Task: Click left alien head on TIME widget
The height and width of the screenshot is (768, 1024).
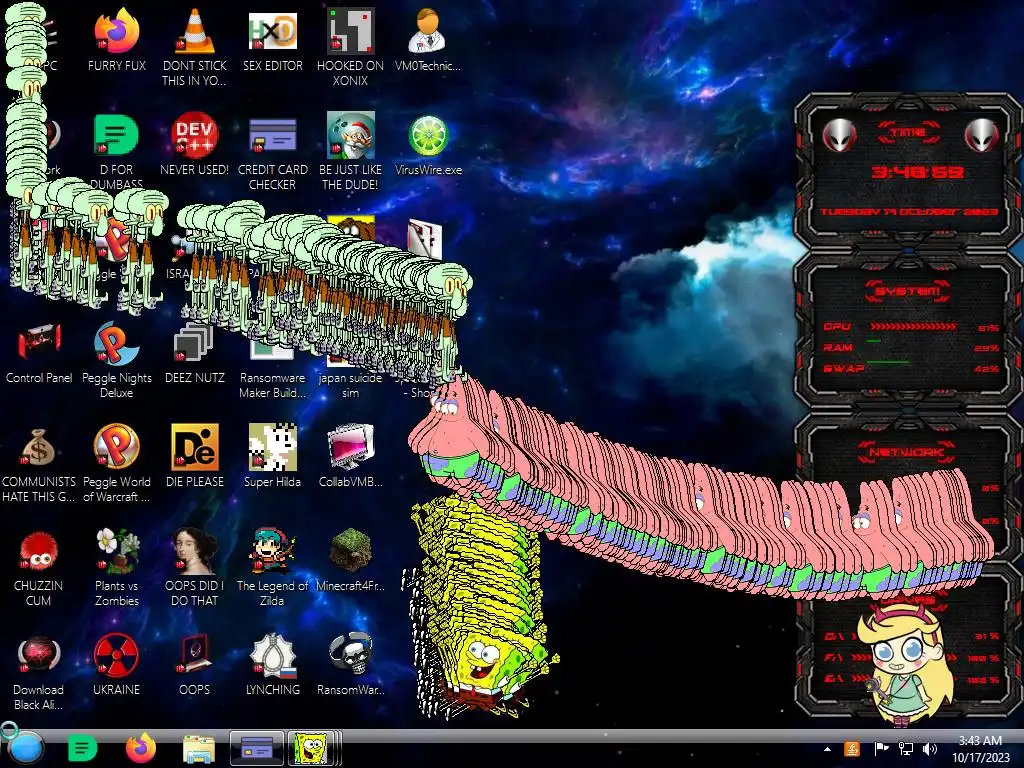Action: (839, 135)
